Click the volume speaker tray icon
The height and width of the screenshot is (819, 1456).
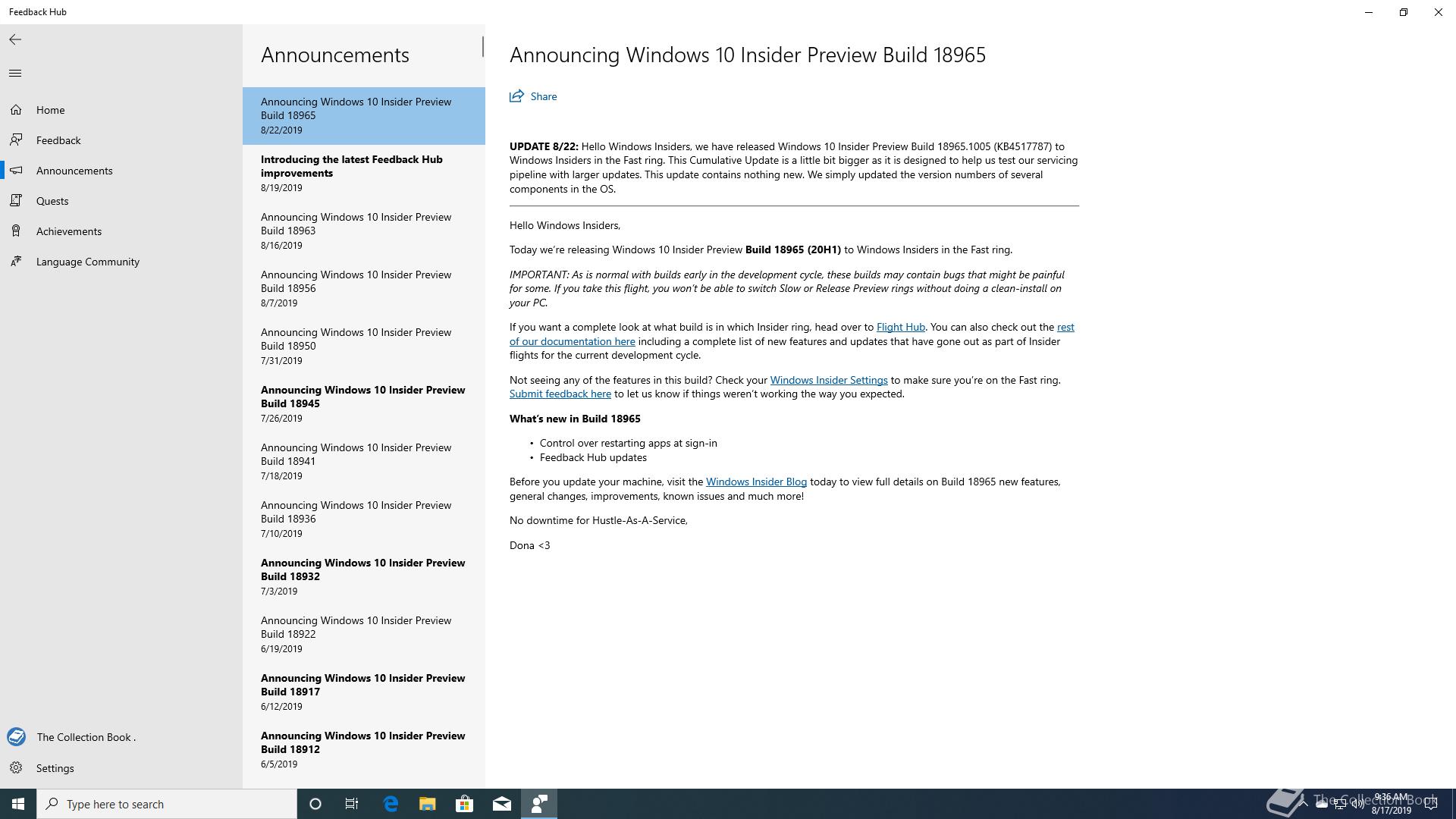(x=1358, y=805)
